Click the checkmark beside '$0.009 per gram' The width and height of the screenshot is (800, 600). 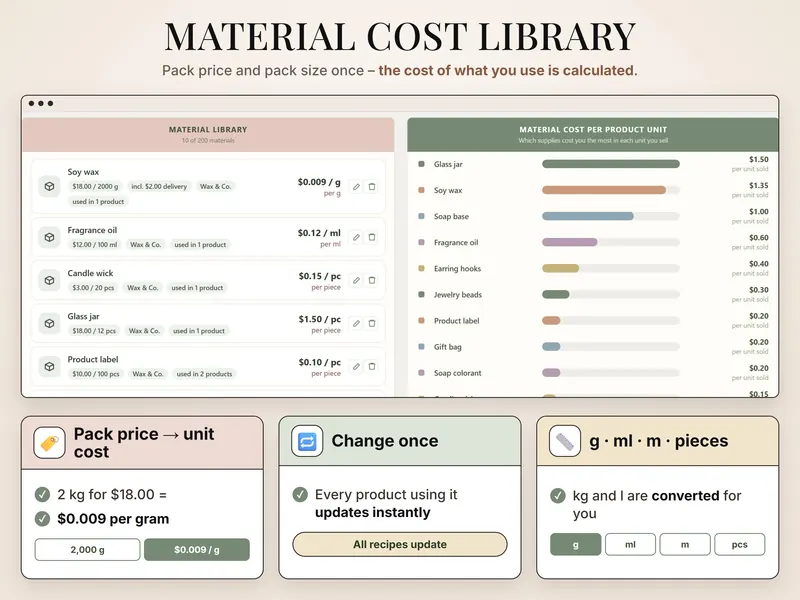pos(42,519)
